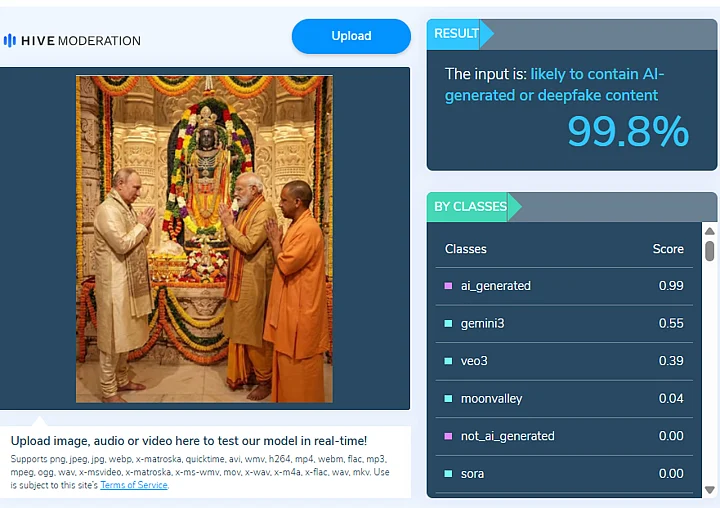Click the 0.99 score for ai_generated
This screenshot has width=720, height=508.
click(670, 286)
